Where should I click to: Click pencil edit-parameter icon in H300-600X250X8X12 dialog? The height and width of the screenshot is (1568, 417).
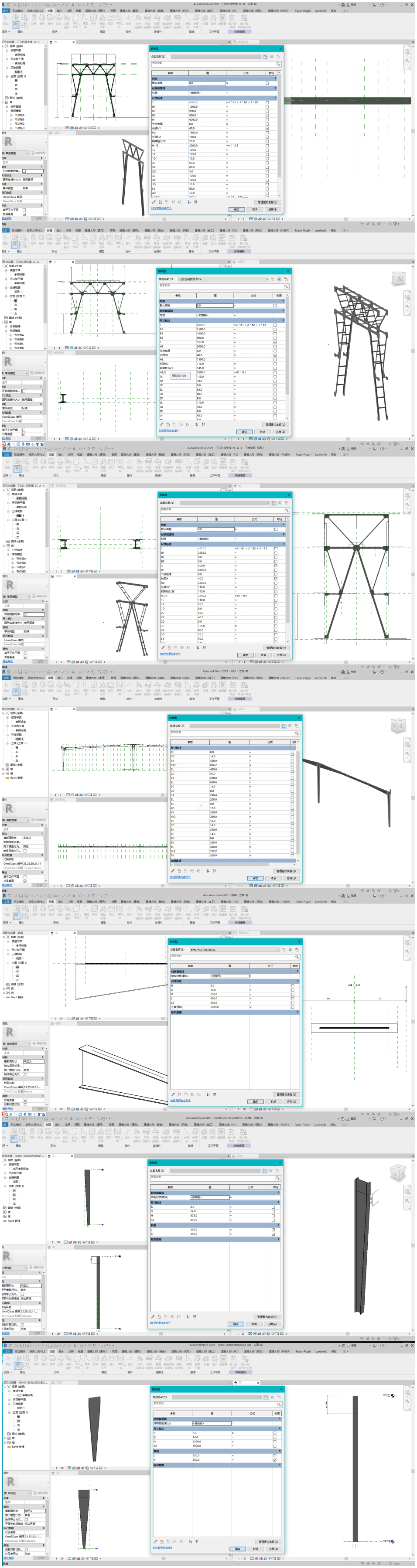[173, 1094]
